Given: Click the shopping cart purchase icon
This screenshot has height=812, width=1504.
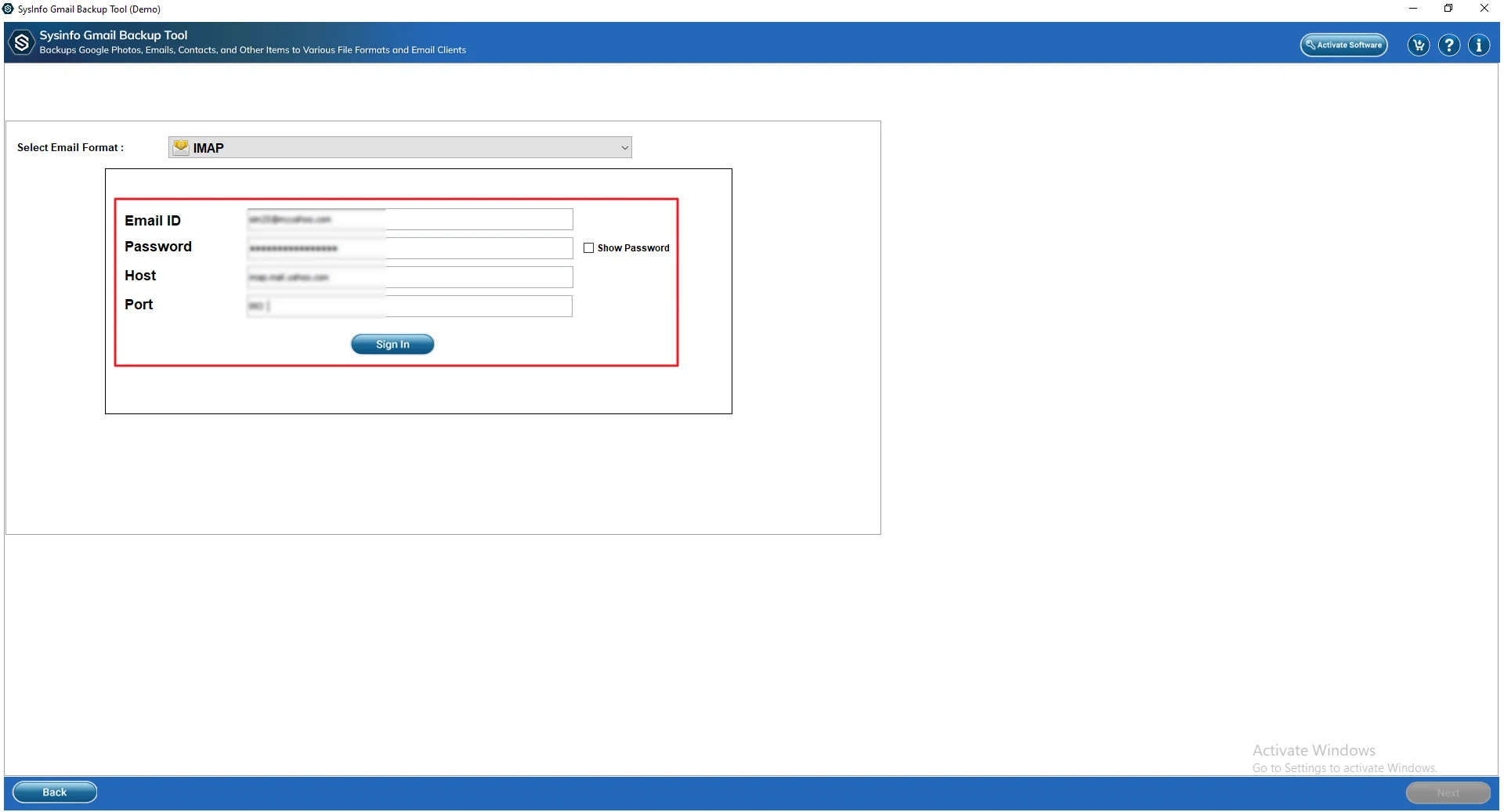Looking at the screenshot, I should (x=1417, y=45).
